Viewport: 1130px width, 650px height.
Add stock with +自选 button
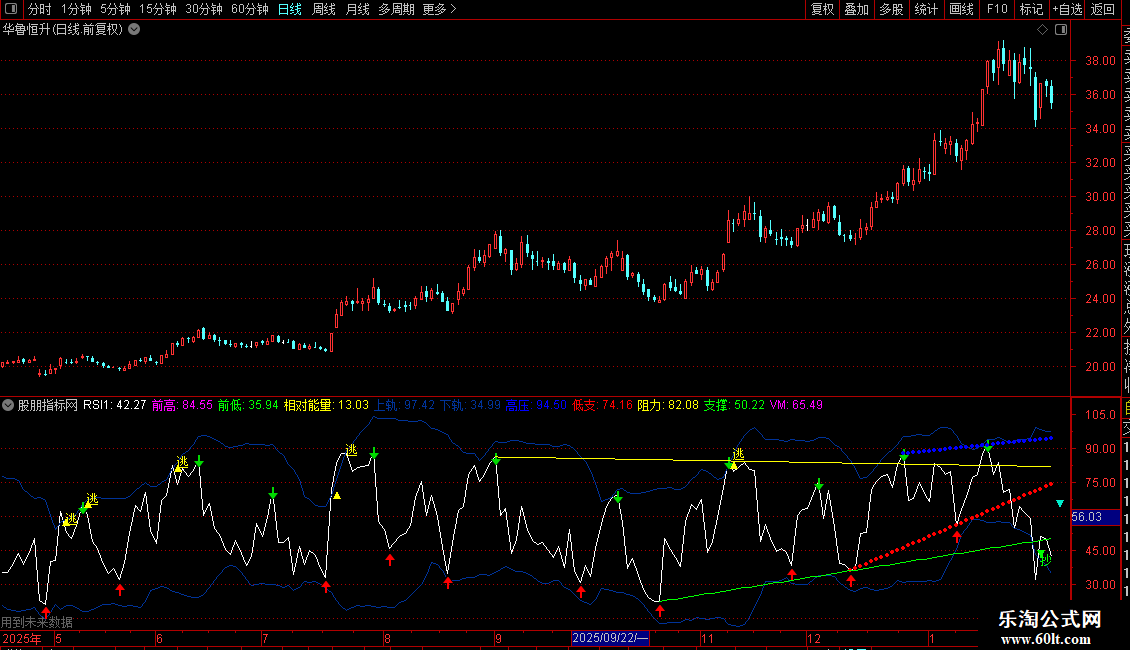1066,10
